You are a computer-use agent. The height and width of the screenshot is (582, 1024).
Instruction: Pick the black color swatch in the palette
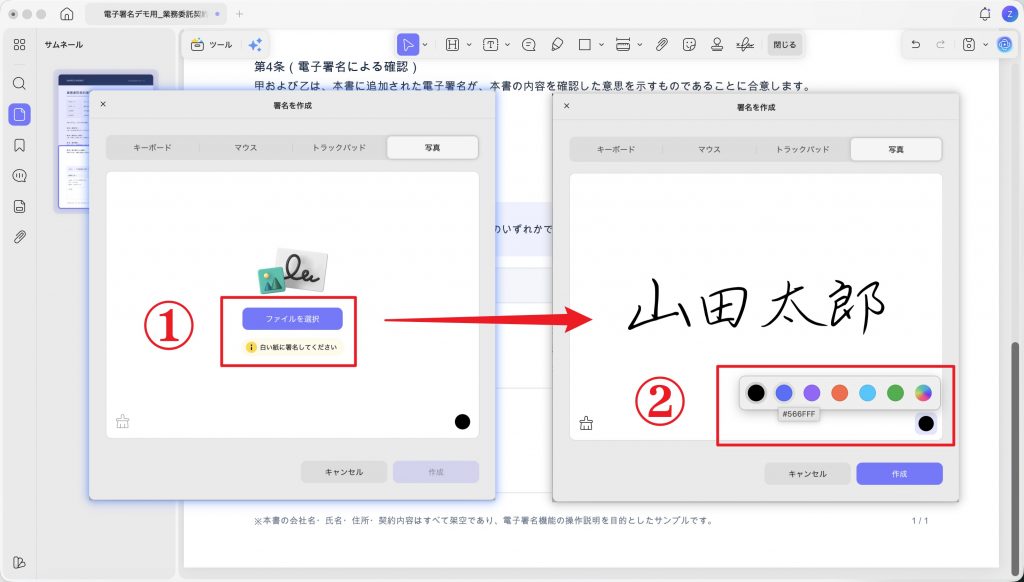(756, 393)
